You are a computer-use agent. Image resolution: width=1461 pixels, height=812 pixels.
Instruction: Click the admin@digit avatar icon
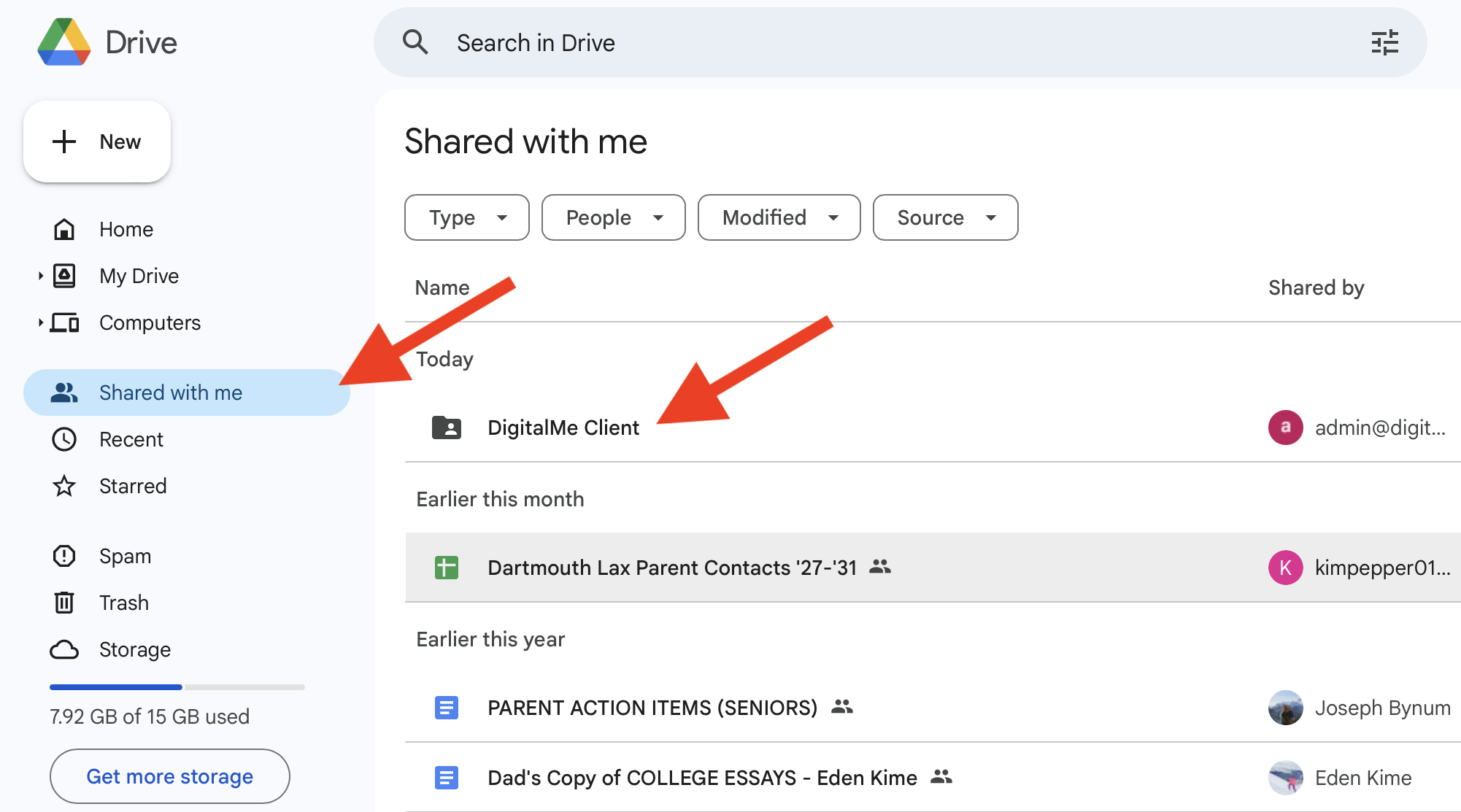coord(1285,428)
